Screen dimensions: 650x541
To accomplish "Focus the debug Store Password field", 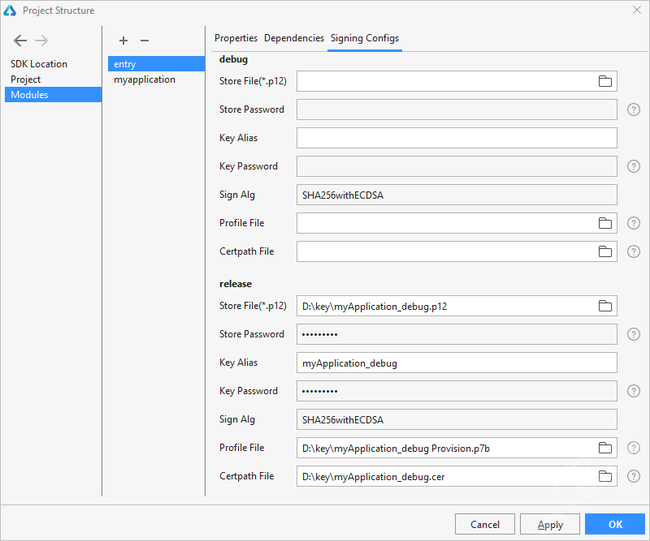I will pyautogui.click(x=456, y=109).
